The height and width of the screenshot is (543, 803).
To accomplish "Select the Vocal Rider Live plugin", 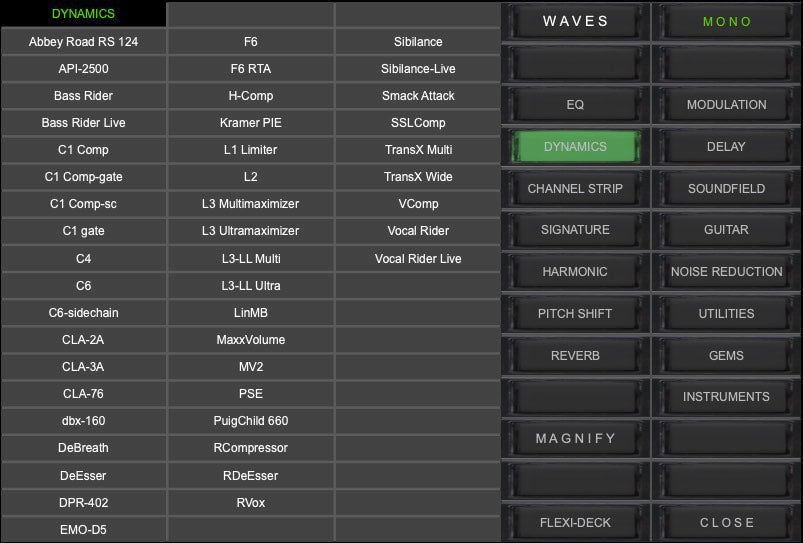I will 418,259.
